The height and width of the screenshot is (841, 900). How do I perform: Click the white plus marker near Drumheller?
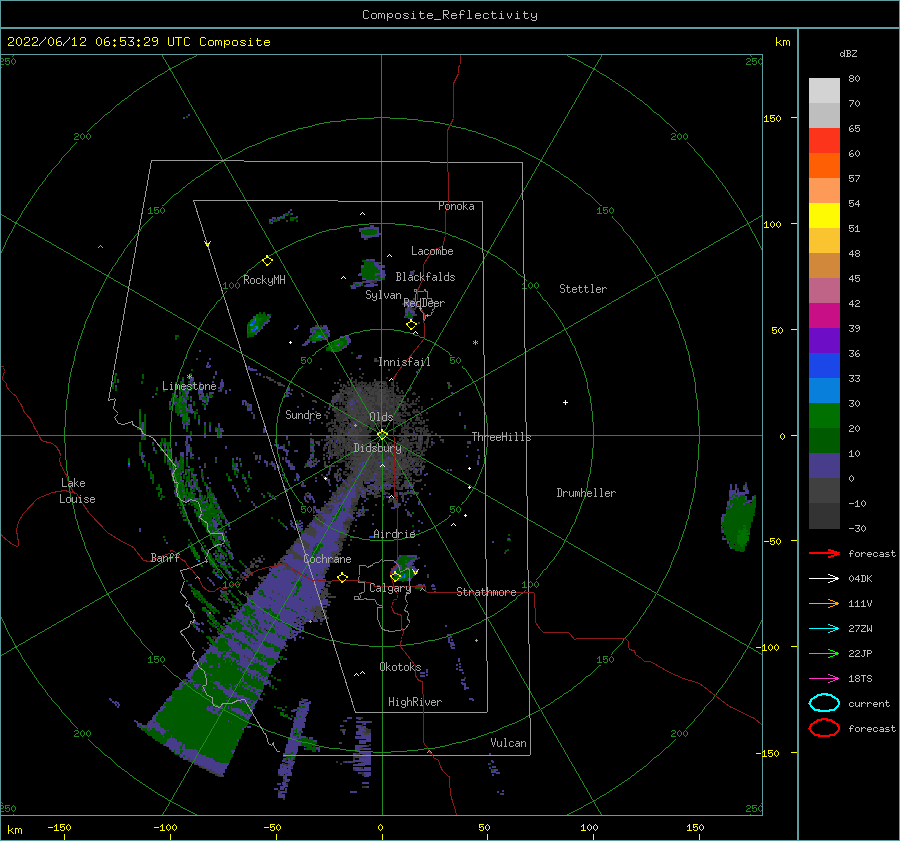click(x=565, y=402)
